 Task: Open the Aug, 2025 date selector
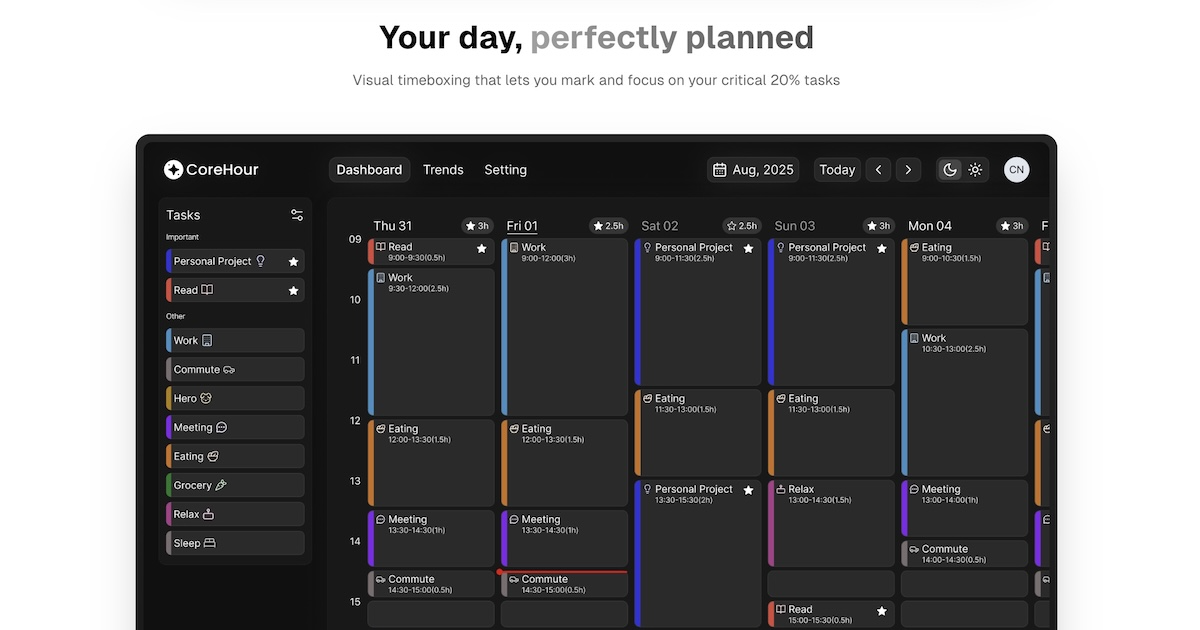[753, 169]
